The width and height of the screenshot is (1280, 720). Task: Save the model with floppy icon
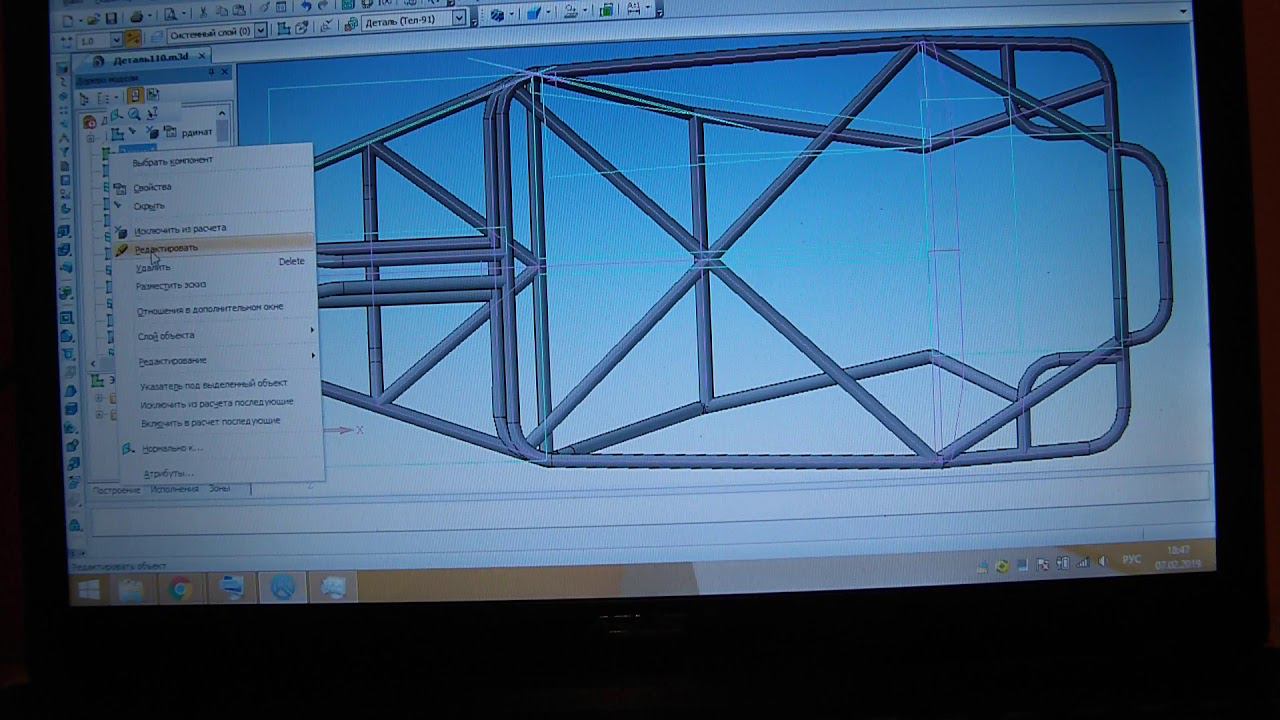[111, 19]
